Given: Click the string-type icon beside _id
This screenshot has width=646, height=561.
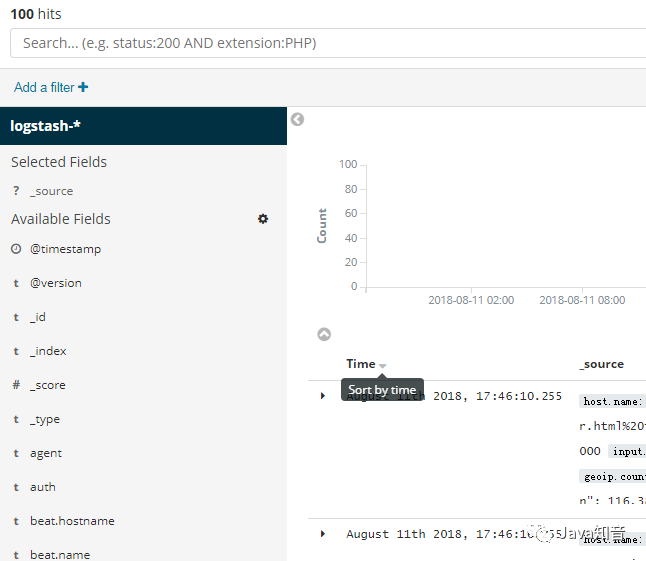Looking at the screenshot, I should click(16, 317).
